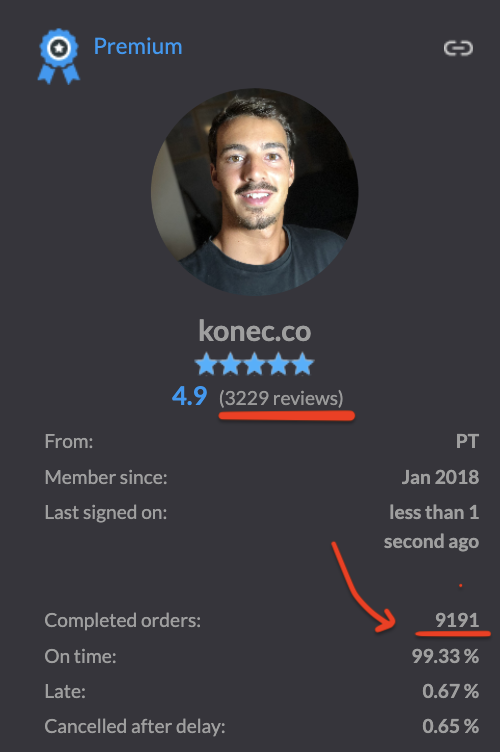This screenshot has width=500, height=752.
Task: Click the From: label
Action: click(69, 441)
